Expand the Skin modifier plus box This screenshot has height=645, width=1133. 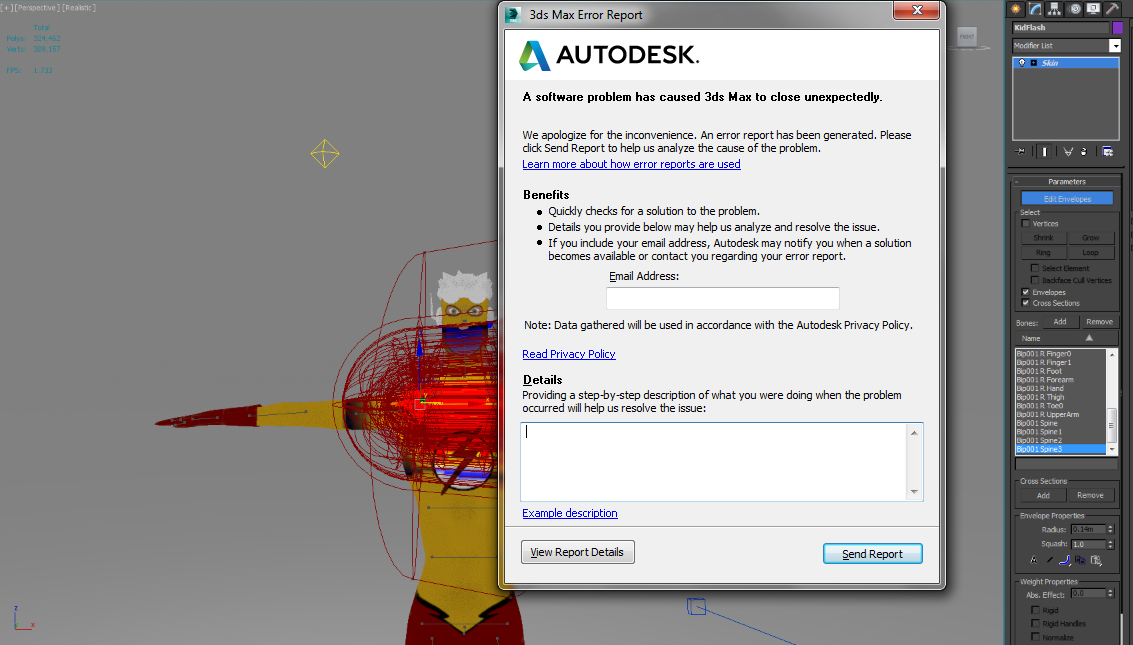point(1034,63)
